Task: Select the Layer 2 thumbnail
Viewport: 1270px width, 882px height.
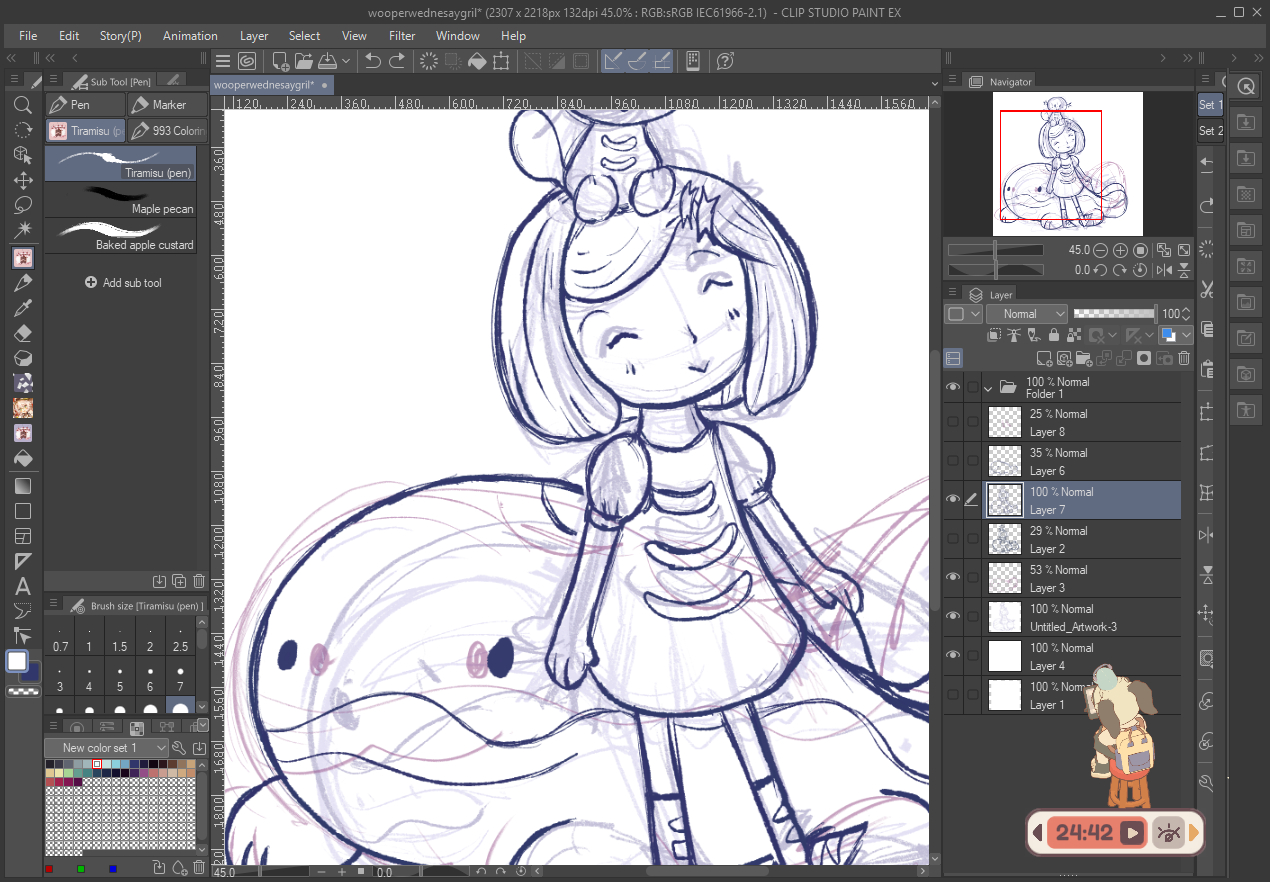Action: tap(1005, 539)
